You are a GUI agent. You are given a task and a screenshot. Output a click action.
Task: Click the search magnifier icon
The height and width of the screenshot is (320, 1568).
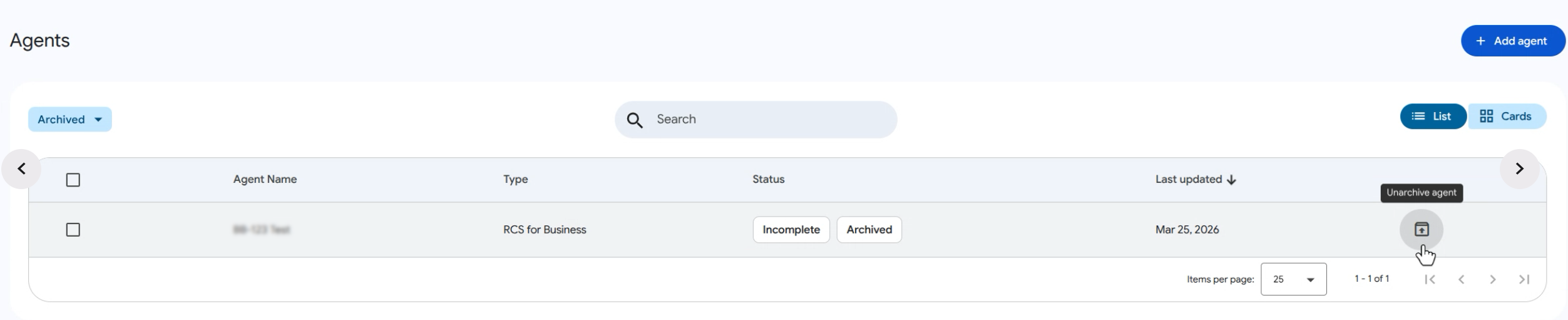pyautogui.click(x=634, y=120)
